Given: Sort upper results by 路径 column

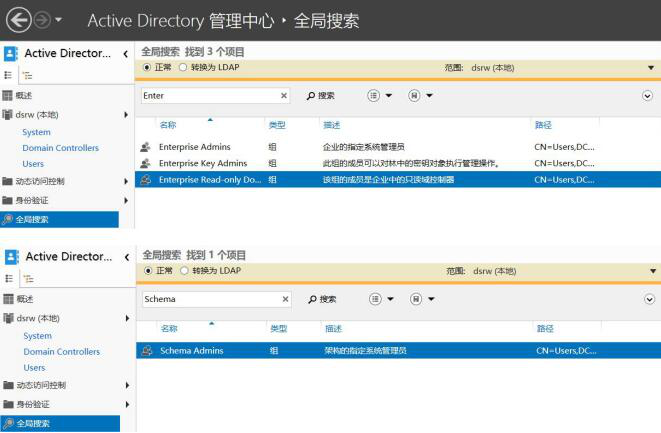Looking at the screenshot, I should [543, 125].
